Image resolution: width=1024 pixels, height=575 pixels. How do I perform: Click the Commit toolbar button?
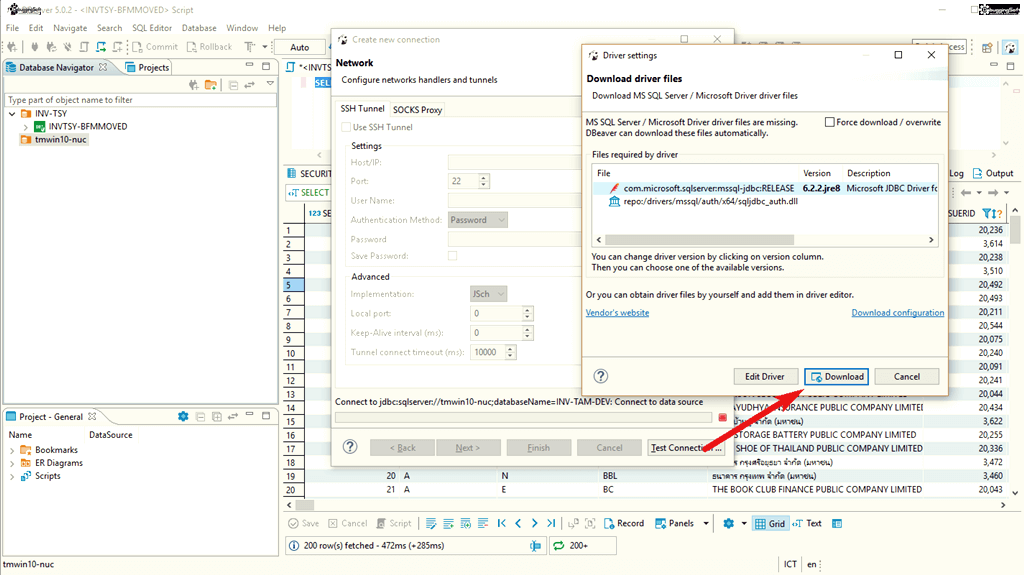tap(155, 47)
